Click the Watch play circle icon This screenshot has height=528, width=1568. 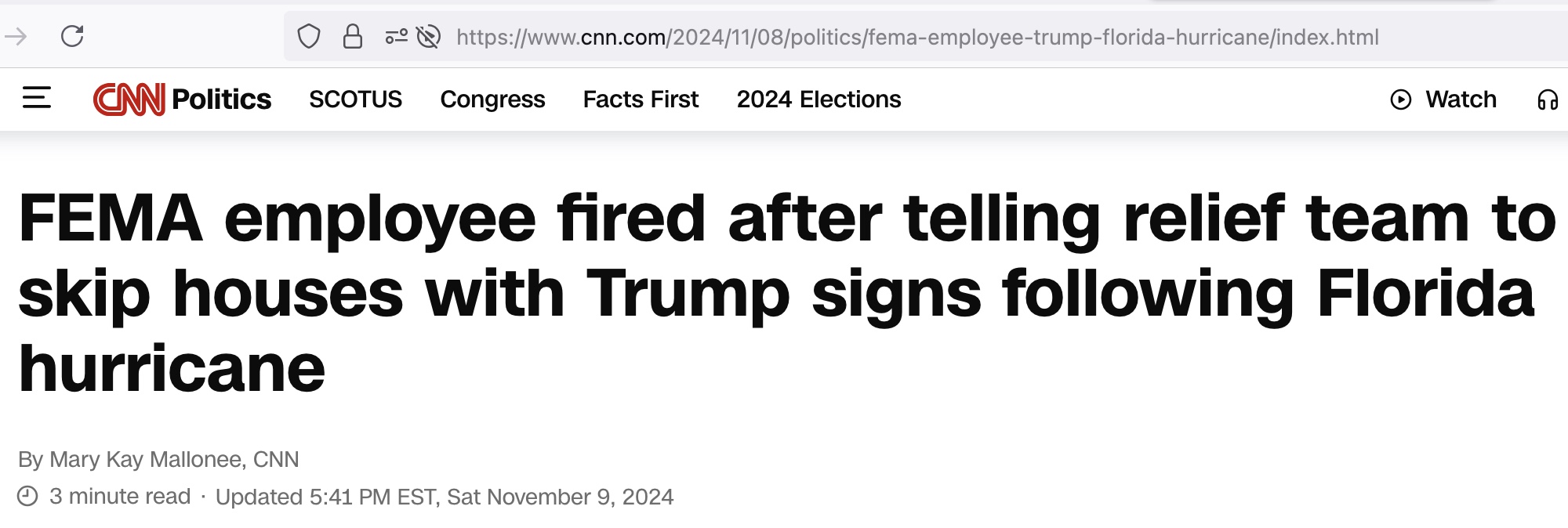click(1400, 99)
